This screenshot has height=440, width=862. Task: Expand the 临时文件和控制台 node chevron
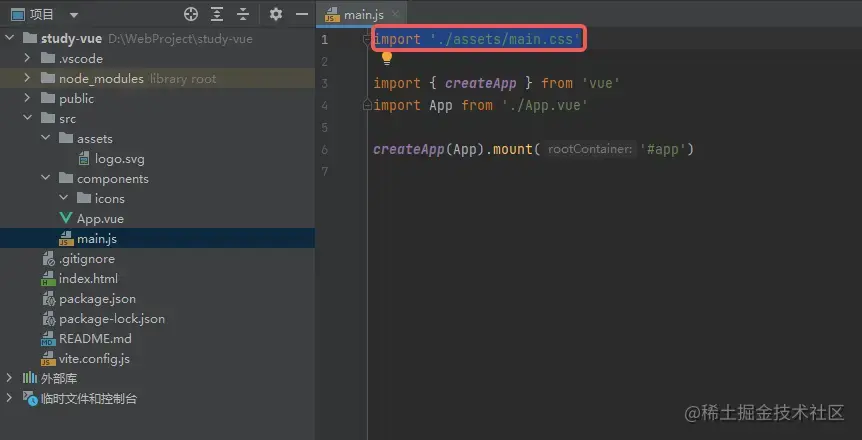tap(9, 397)
